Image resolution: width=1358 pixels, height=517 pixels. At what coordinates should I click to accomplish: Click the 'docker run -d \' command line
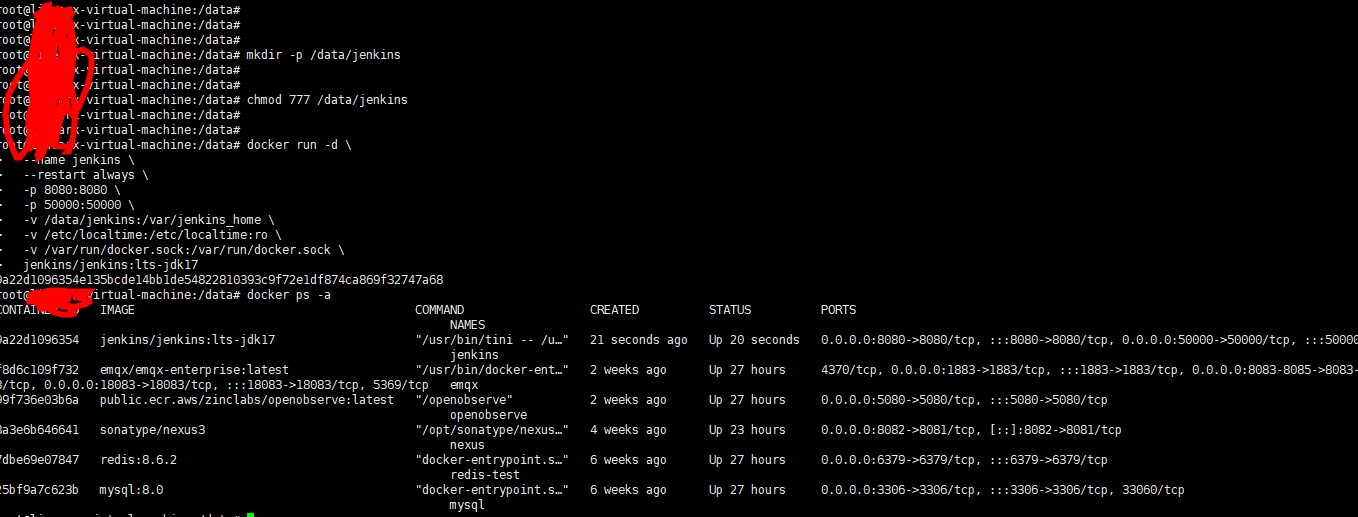coord(299,145)
